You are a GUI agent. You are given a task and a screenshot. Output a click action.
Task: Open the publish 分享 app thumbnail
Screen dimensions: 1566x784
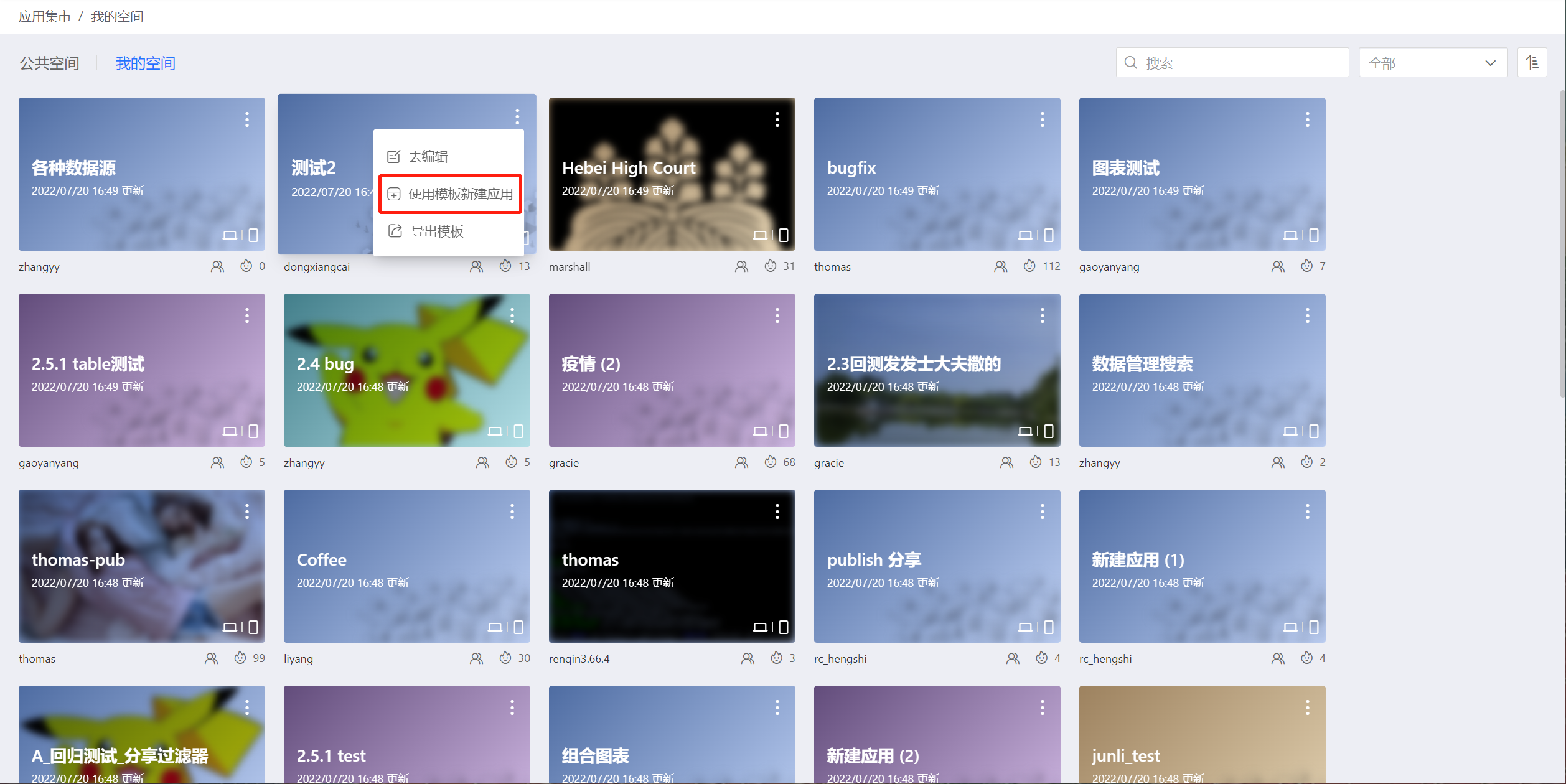pyautogui.click(x=936, y=566)
